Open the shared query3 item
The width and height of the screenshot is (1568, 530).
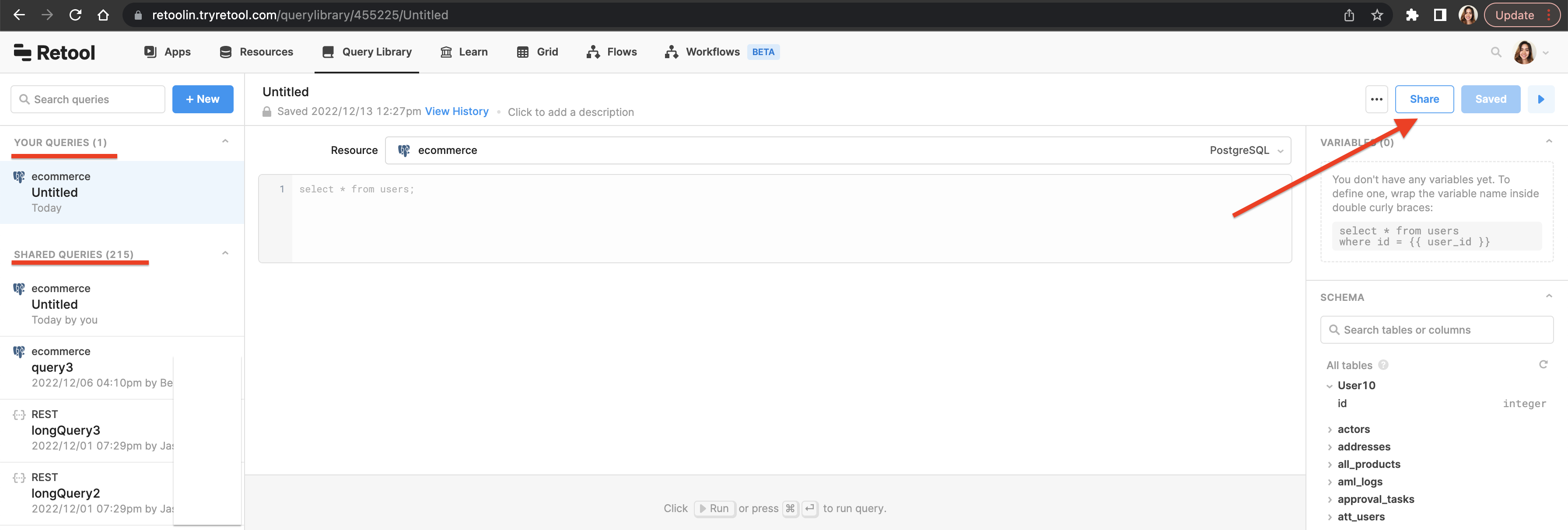[122, 367]
